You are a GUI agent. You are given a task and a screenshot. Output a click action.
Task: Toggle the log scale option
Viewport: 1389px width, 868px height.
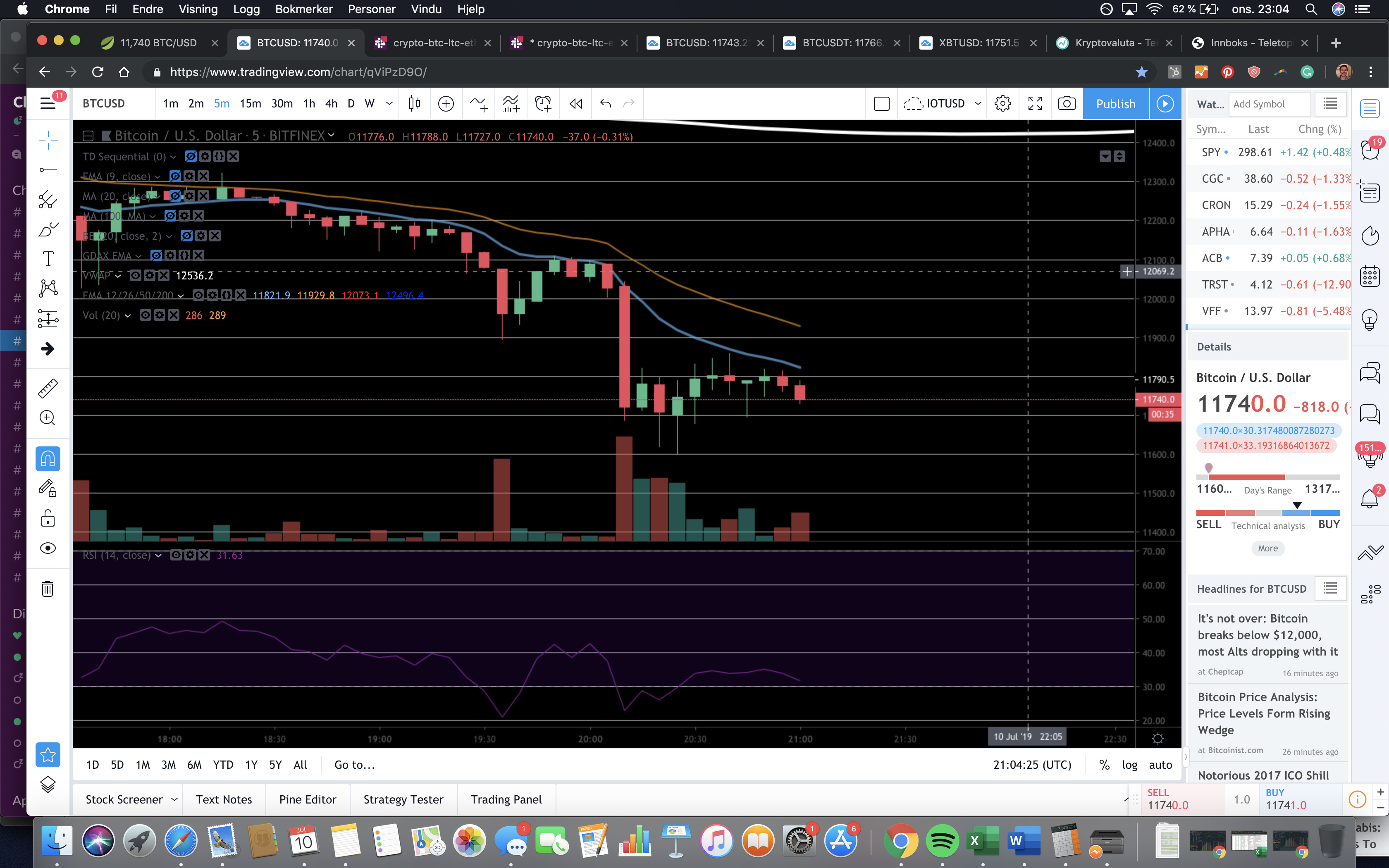(x=1129, y=765)
